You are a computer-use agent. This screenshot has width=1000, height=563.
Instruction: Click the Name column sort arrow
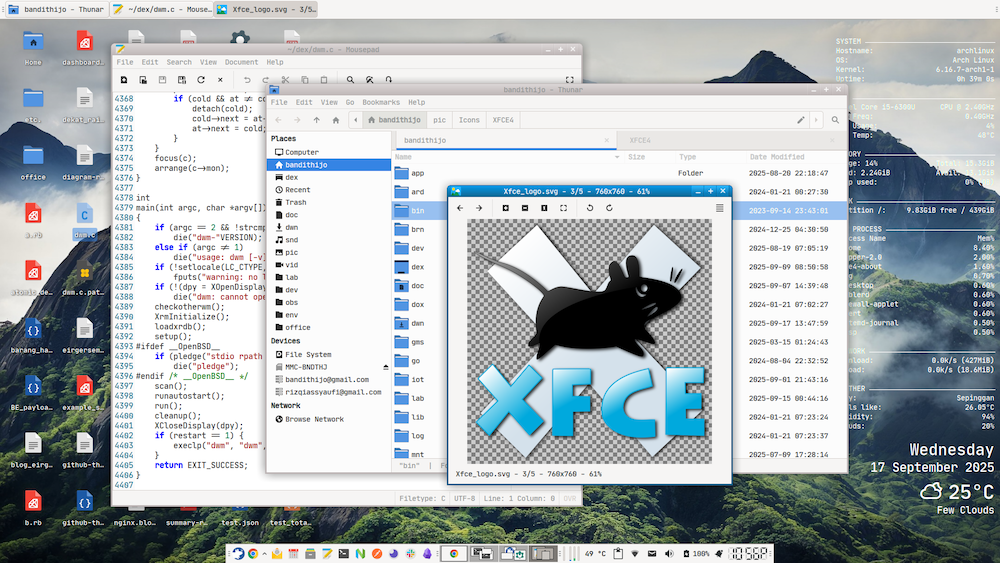pyautogui.click(x=617, y=157)
